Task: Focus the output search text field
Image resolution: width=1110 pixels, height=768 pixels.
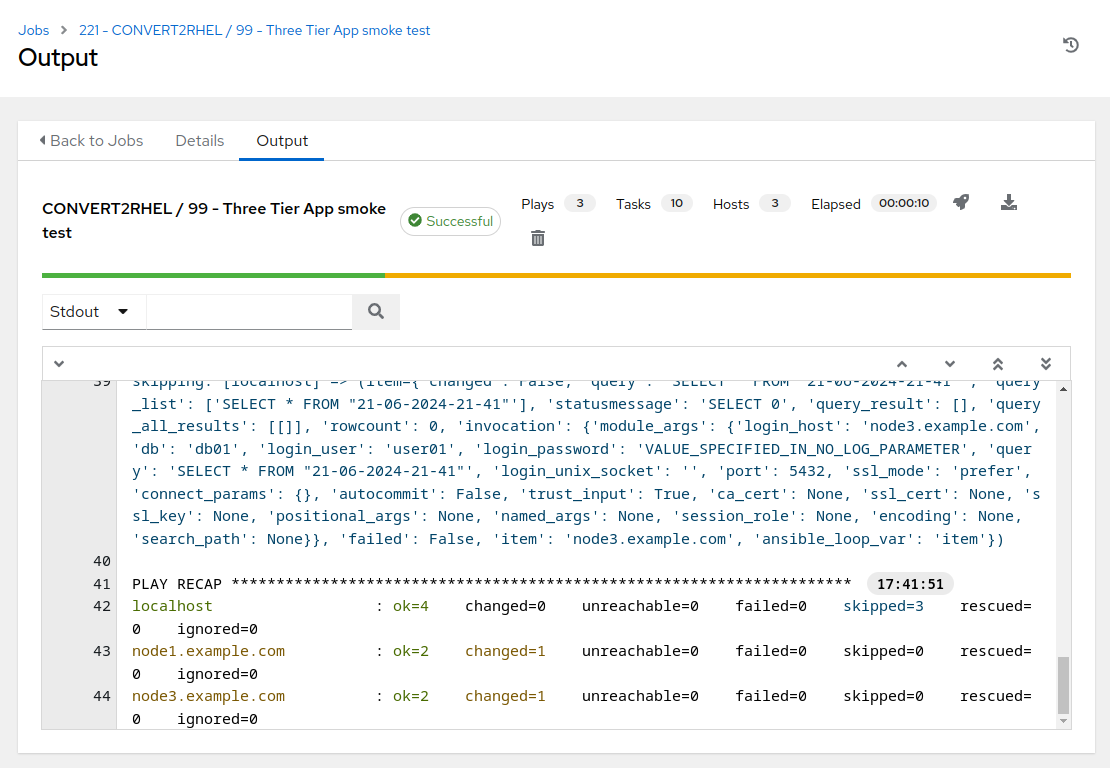Action: [x=249, y=312]
